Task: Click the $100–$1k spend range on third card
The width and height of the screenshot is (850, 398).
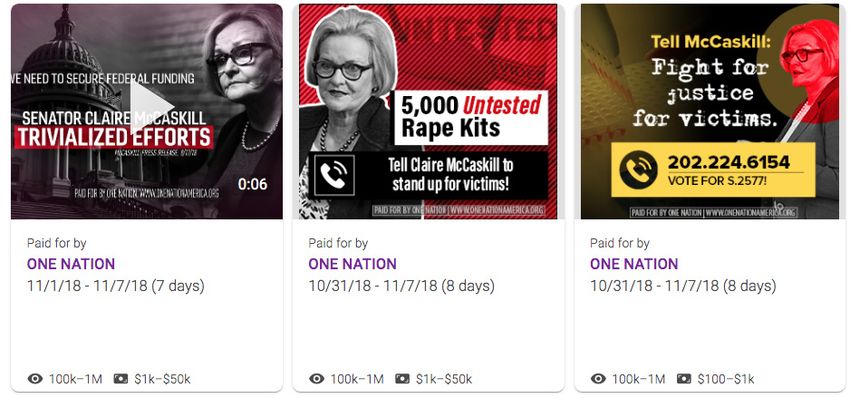Action: 726,379
